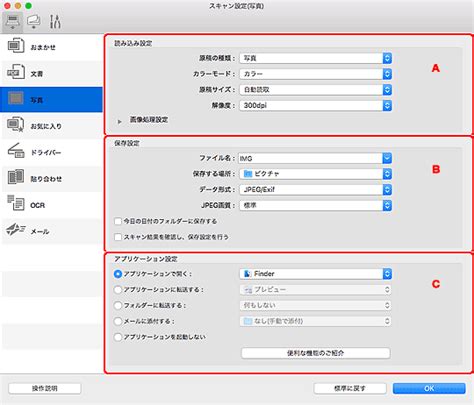Click the 保存設定 section heading
Viewport: 474px width, 405px height.
[127, 143]
